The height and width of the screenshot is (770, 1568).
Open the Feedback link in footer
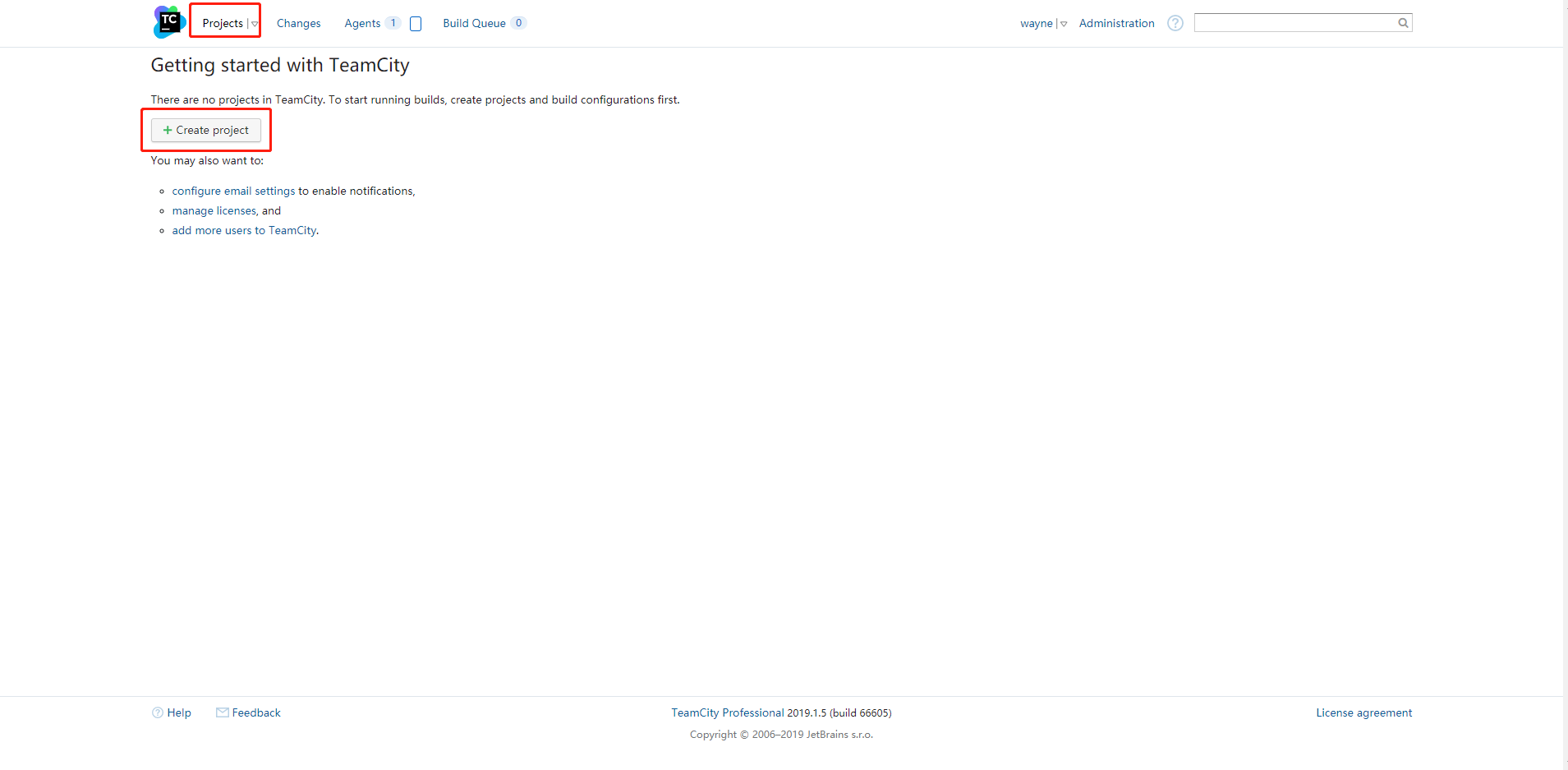[256, 712]
